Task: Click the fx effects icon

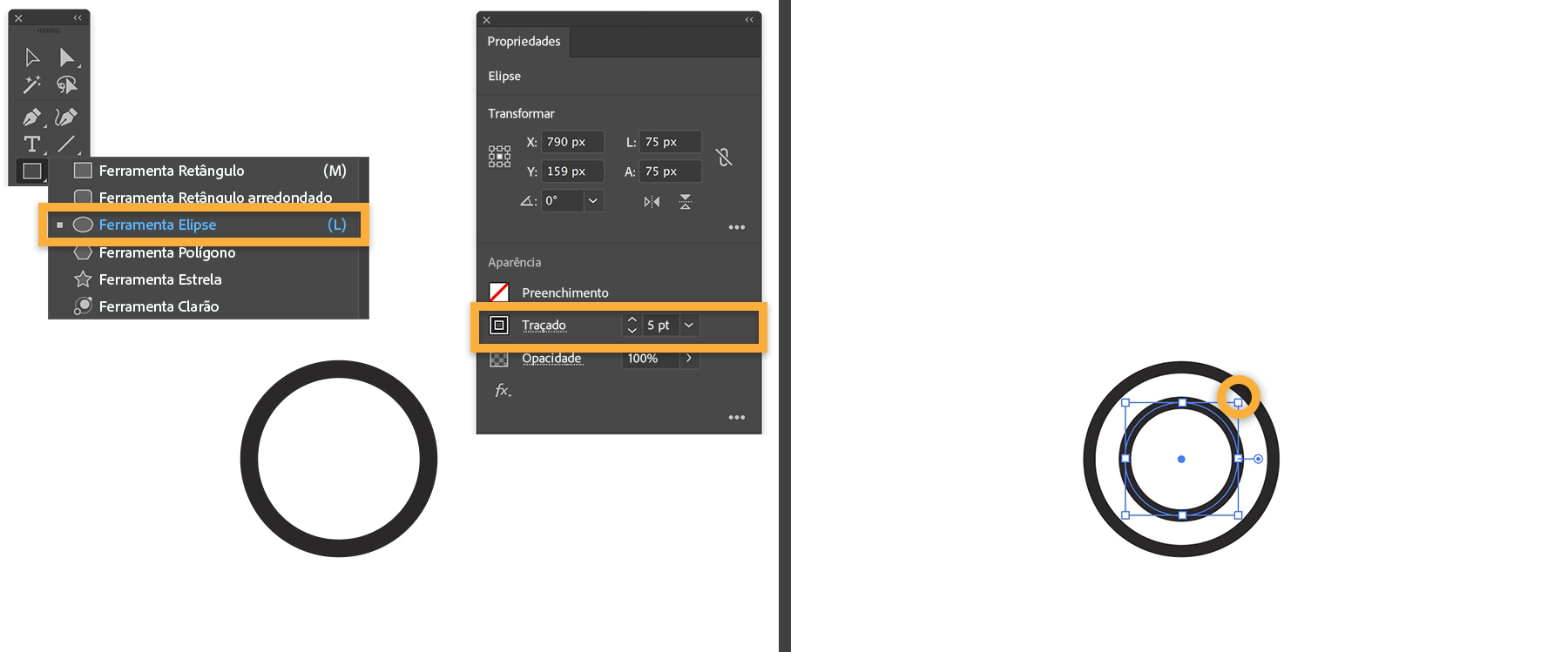Action: tap(503, 390)
